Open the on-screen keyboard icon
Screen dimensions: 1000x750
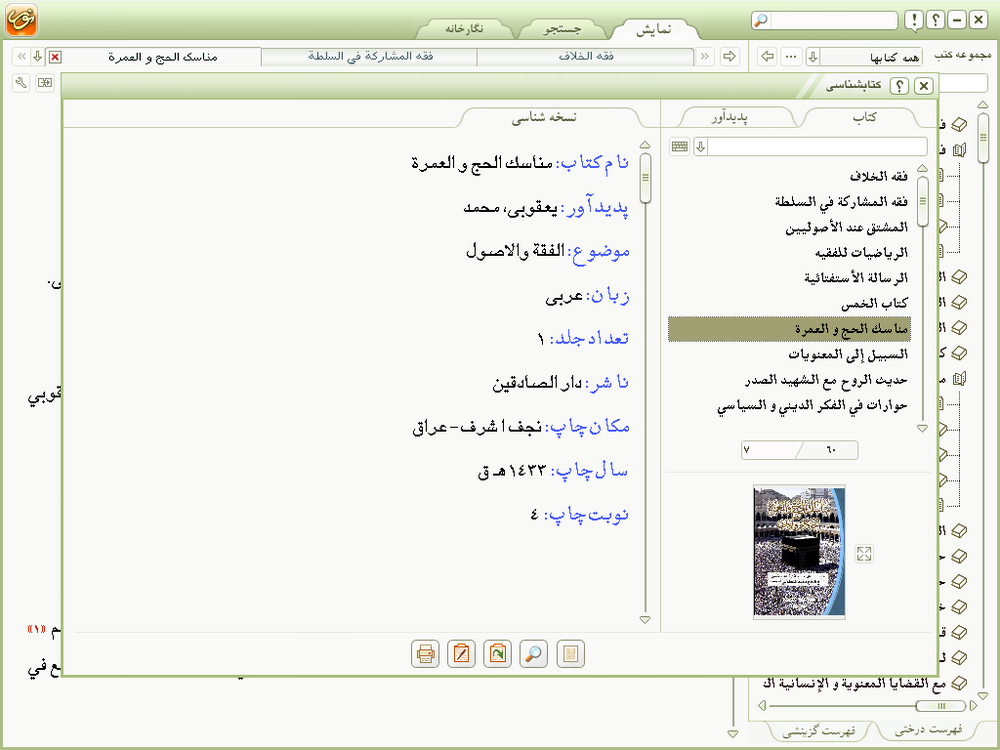[x=680, y=147]
